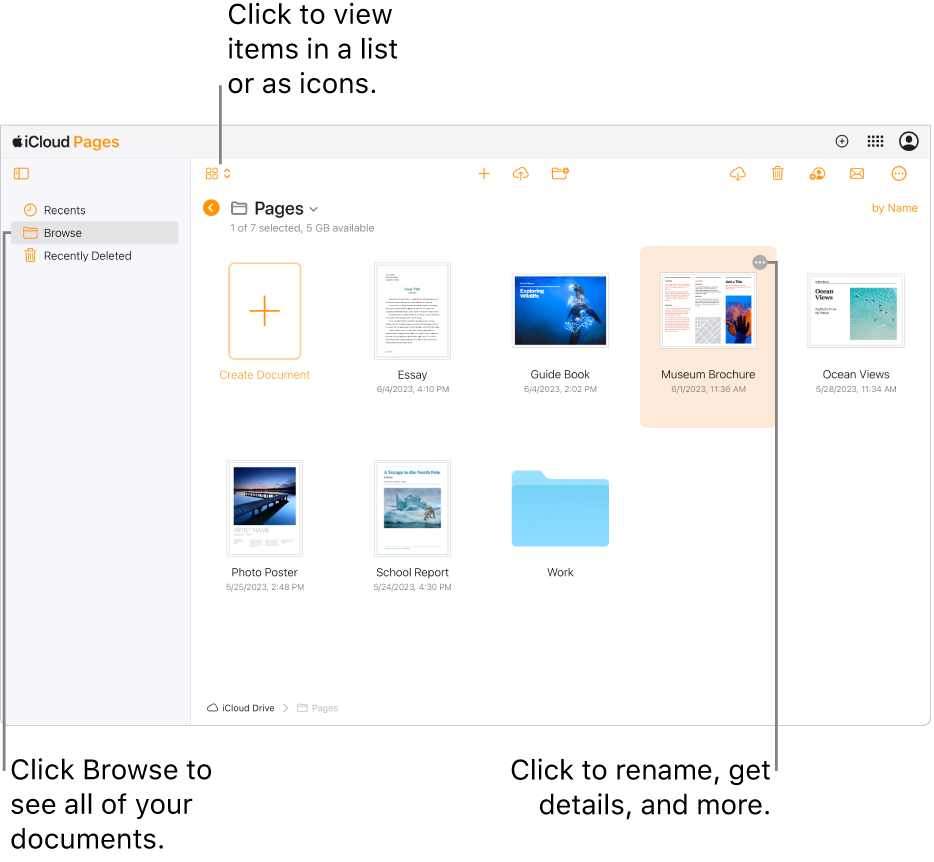Screen dimensions: 934x862
Task: Delete the selected document with trash icon
Action: [777, 174]
